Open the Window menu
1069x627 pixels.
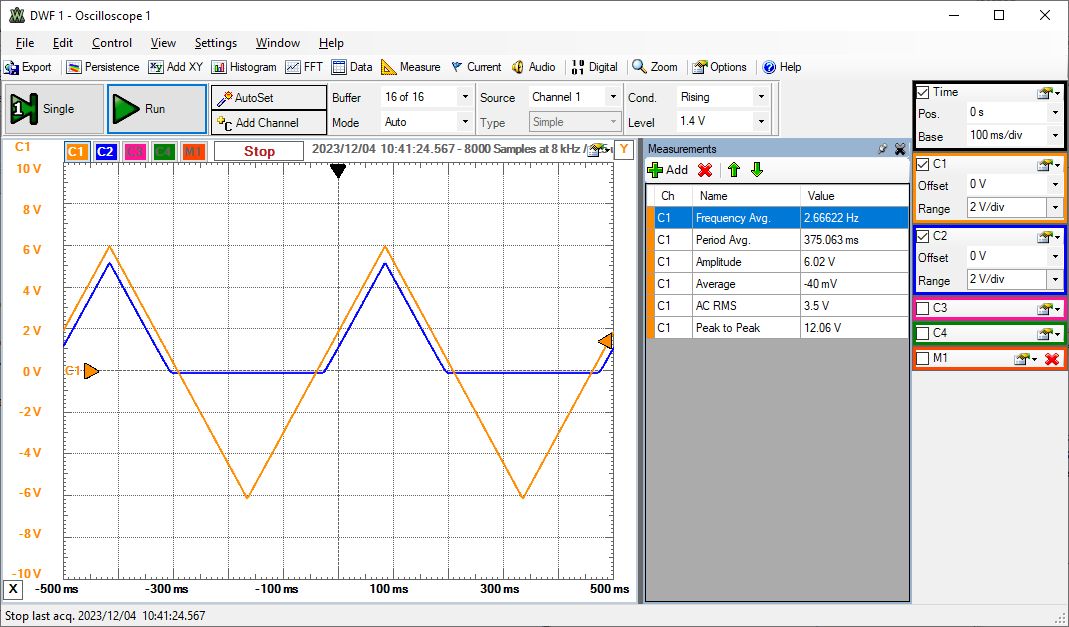click(277, 43)
